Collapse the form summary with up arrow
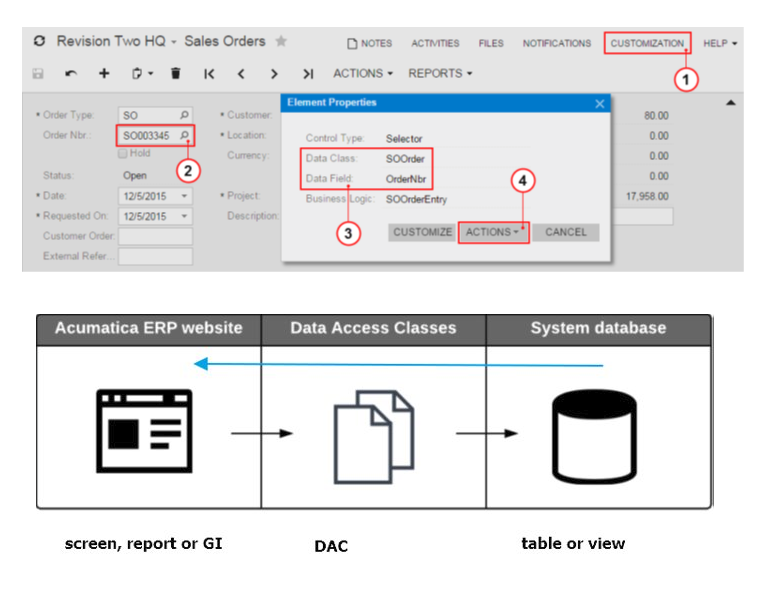The height and width of the screenshot is (589, 779). [x=730, y=103]
